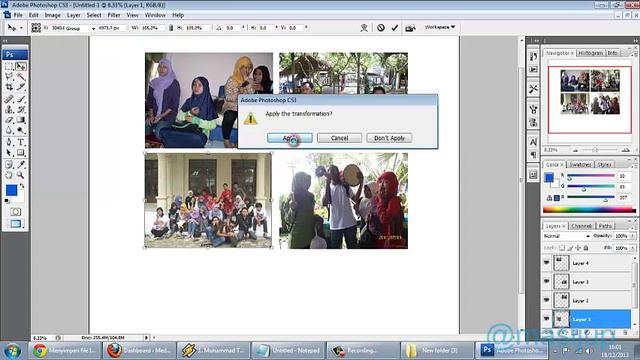The width and height of the screenshot is (640, 360).
Task: Switch to the Channels tab
Action: (x=582, y=226)
